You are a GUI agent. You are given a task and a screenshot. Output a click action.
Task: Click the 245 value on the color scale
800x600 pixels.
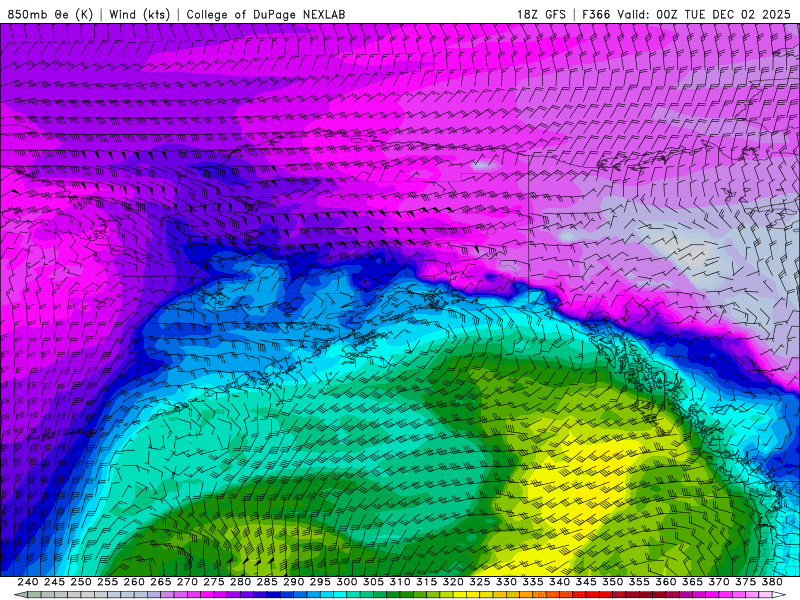pos(54,582)
